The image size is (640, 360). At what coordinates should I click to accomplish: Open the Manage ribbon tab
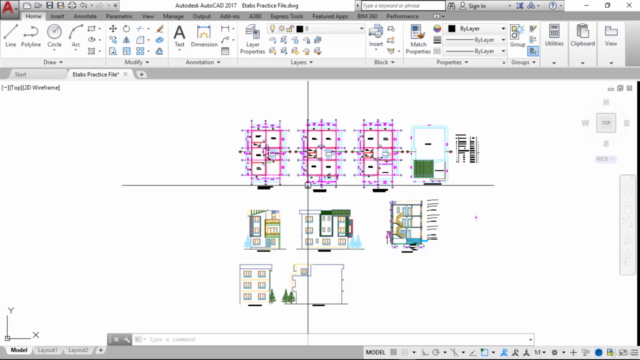(x=173, y=16)
